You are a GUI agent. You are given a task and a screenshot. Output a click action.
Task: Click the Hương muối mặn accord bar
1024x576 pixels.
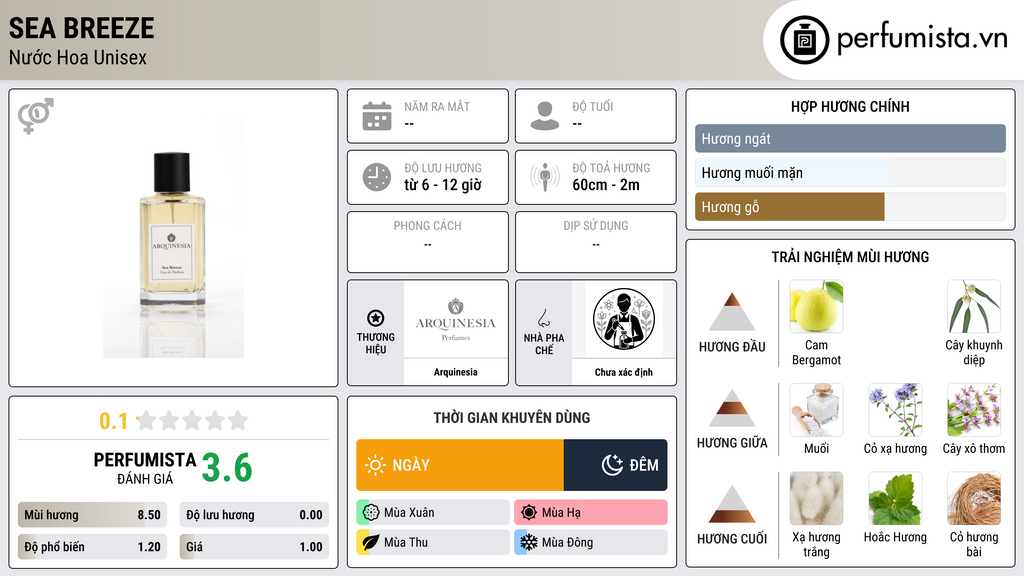pos(850,172)
